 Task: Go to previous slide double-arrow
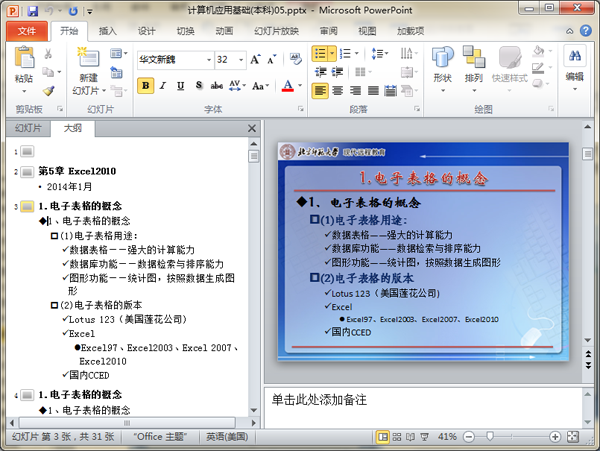pos(588,354)
